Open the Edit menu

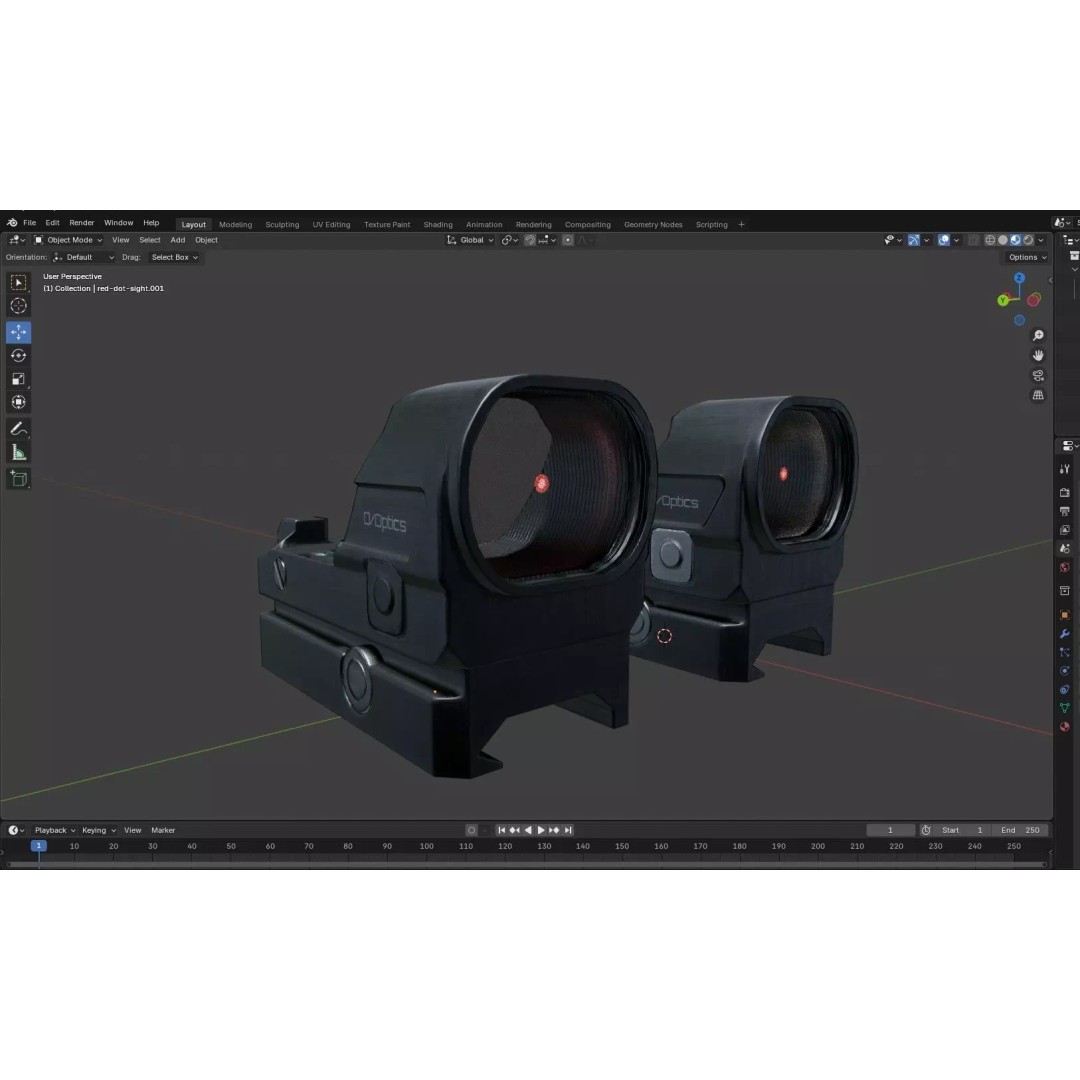(52, 222)
